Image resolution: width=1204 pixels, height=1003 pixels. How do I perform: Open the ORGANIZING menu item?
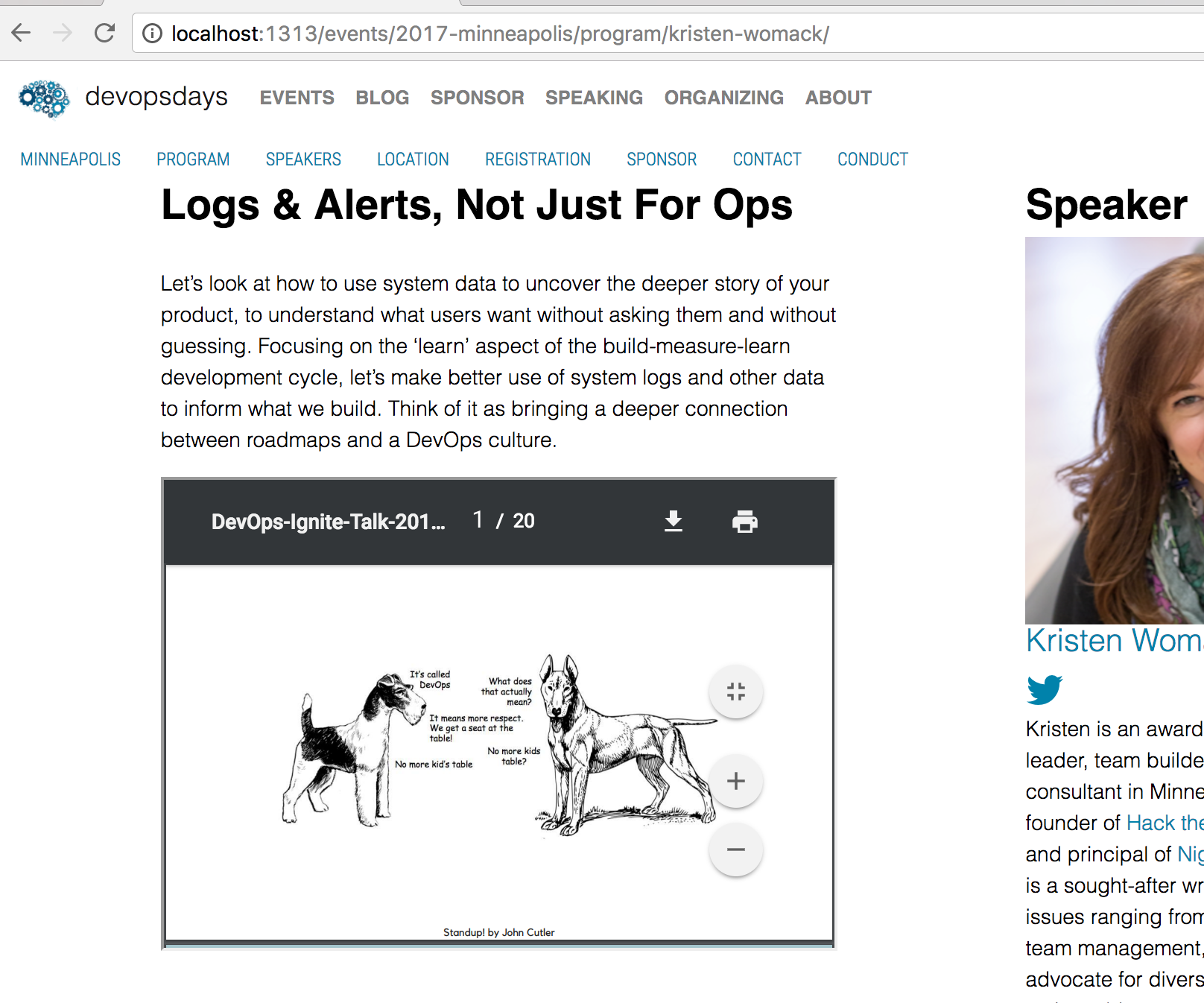[724, 98]
